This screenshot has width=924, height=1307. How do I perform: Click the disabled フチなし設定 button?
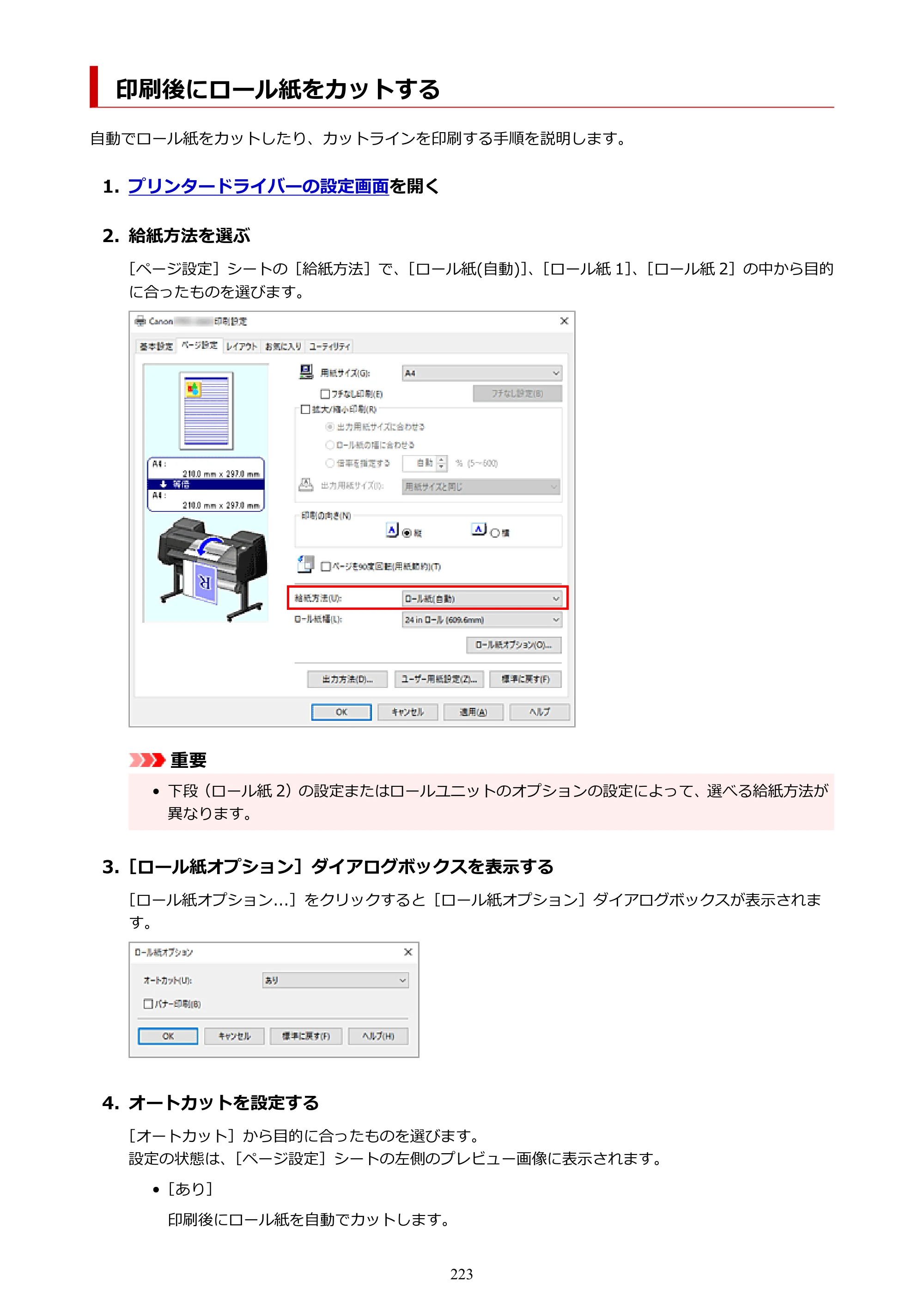pos(517,393)
